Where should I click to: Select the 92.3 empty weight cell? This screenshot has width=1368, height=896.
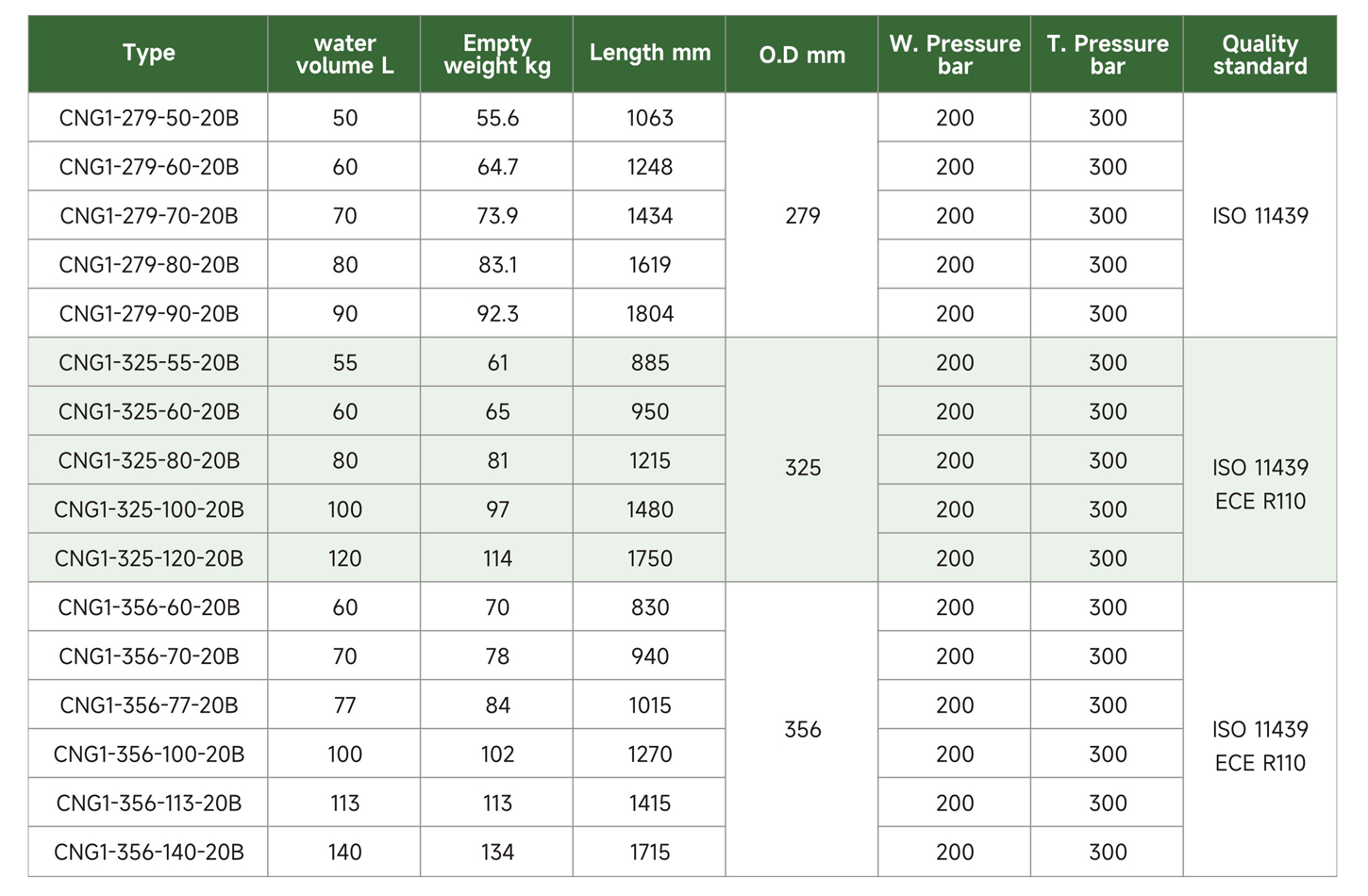tap(497, 313)
